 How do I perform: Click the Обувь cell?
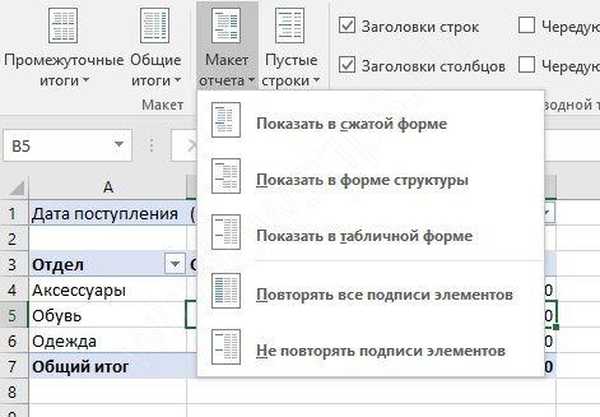pyautogui.click(x=108, y=315)
